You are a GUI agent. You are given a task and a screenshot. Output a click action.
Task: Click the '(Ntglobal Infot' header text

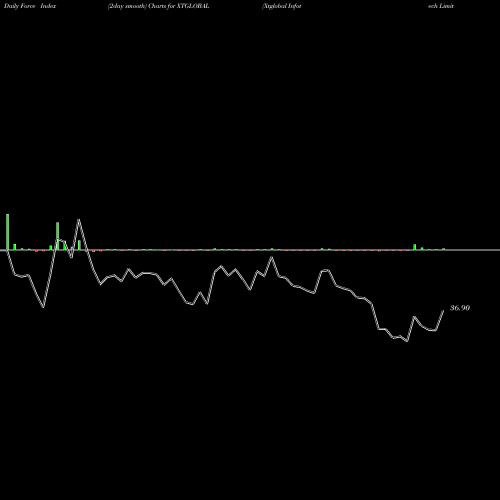[x=282, y=6]
